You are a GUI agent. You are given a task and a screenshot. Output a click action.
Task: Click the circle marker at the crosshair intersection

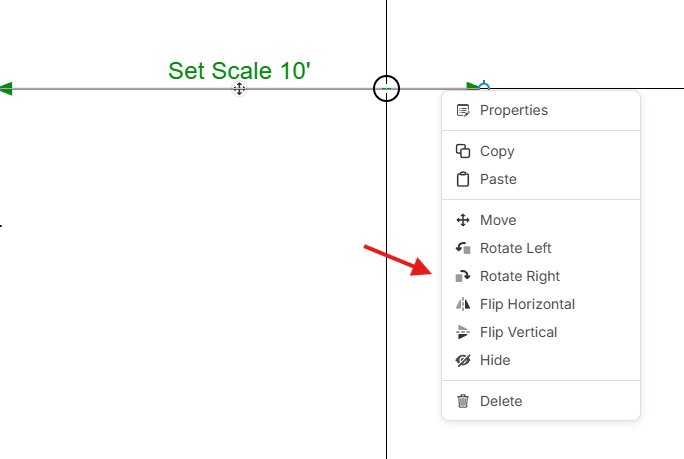pos(387,89)
